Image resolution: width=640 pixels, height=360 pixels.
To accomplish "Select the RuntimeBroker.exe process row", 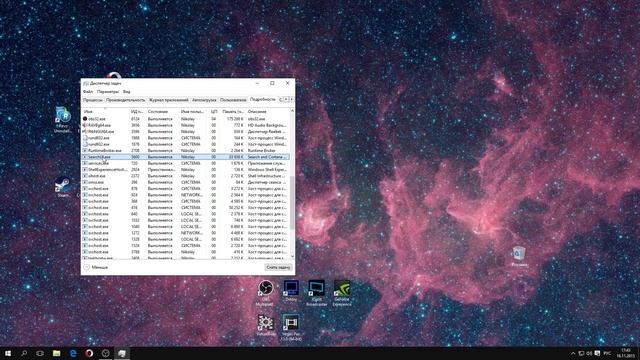I will [186, 151].
